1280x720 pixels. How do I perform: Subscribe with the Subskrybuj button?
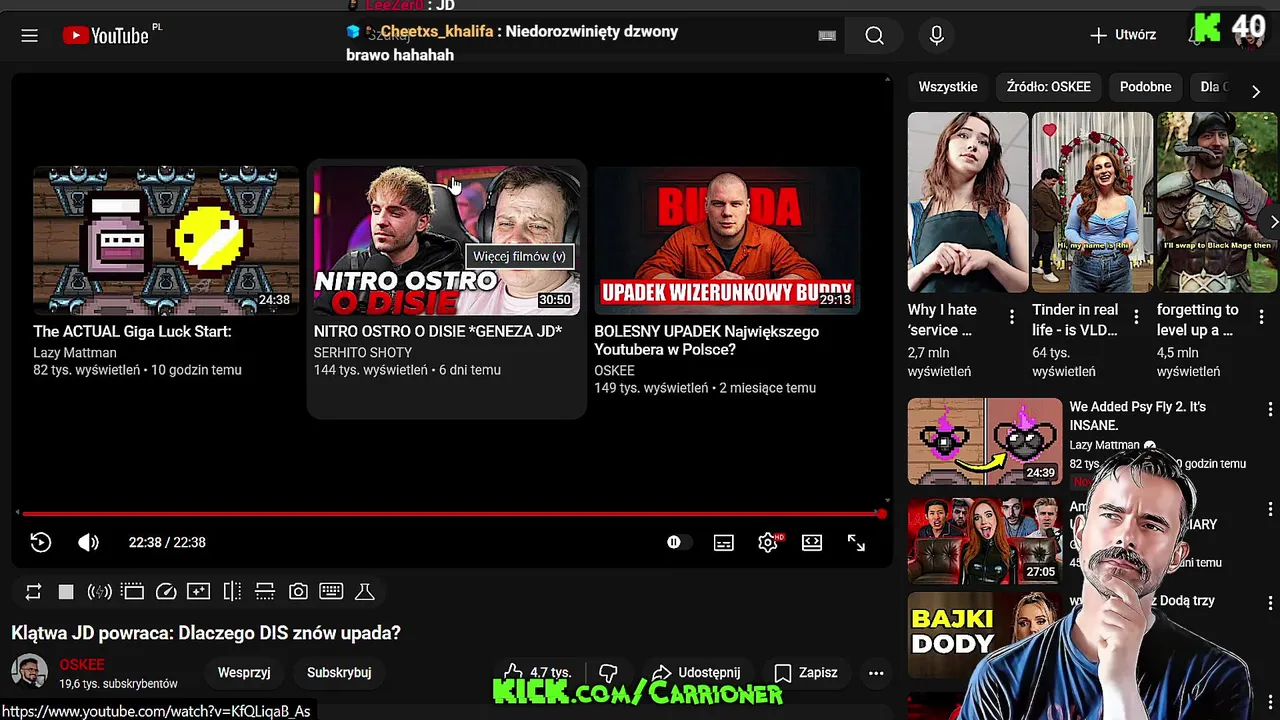pos(339,673)
